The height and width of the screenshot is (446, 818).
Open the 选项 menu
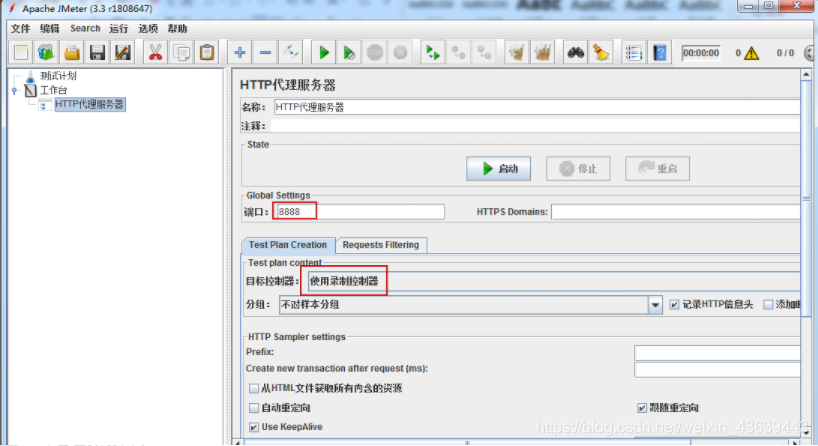(148, 28)
